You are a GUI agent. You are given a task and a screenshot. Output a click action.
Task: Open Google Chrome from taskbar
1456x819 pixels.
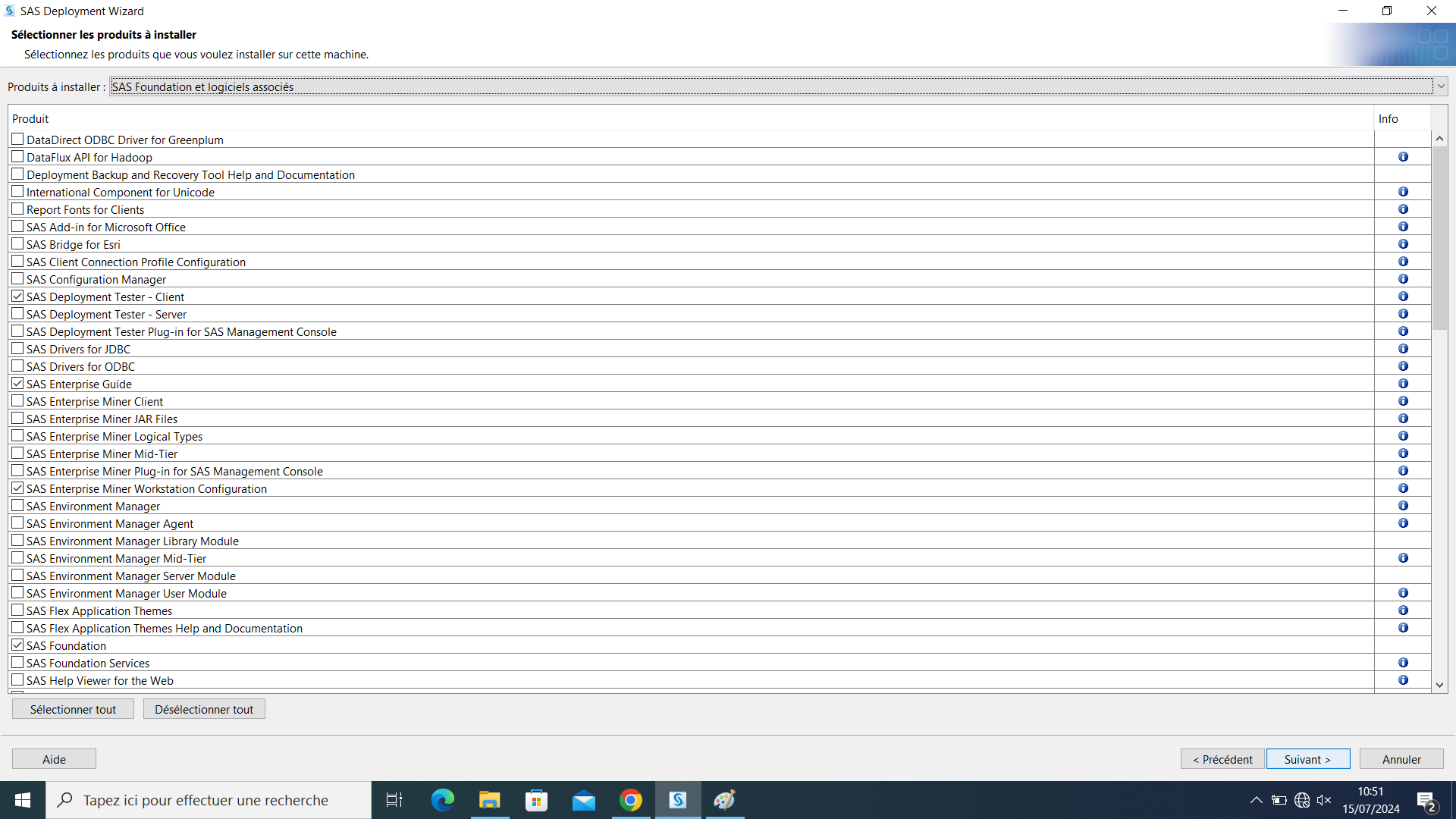pyautogui.click(x=631, y=800)
